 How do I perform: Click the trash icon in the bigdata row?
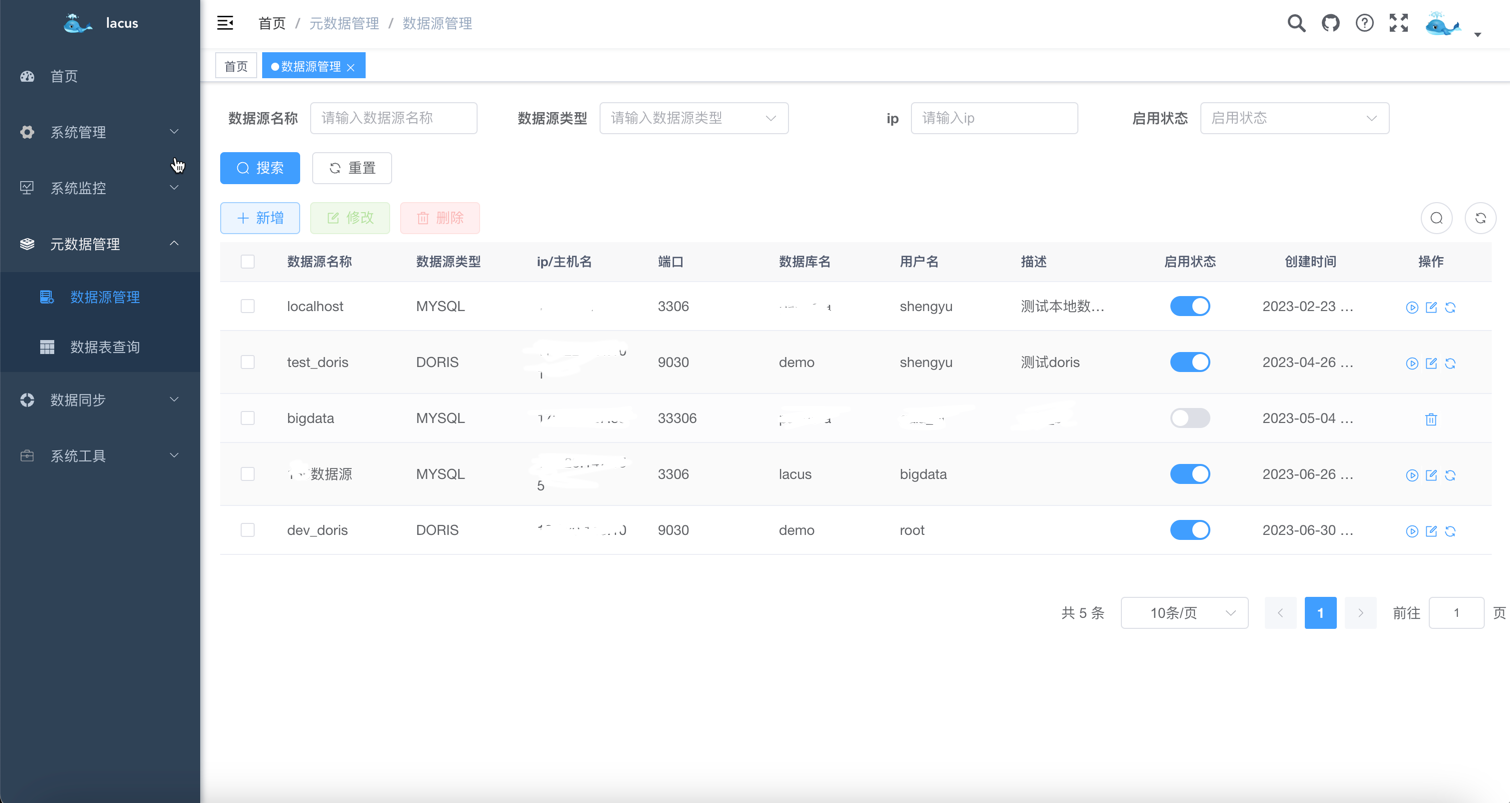[x=1431, y=419]
